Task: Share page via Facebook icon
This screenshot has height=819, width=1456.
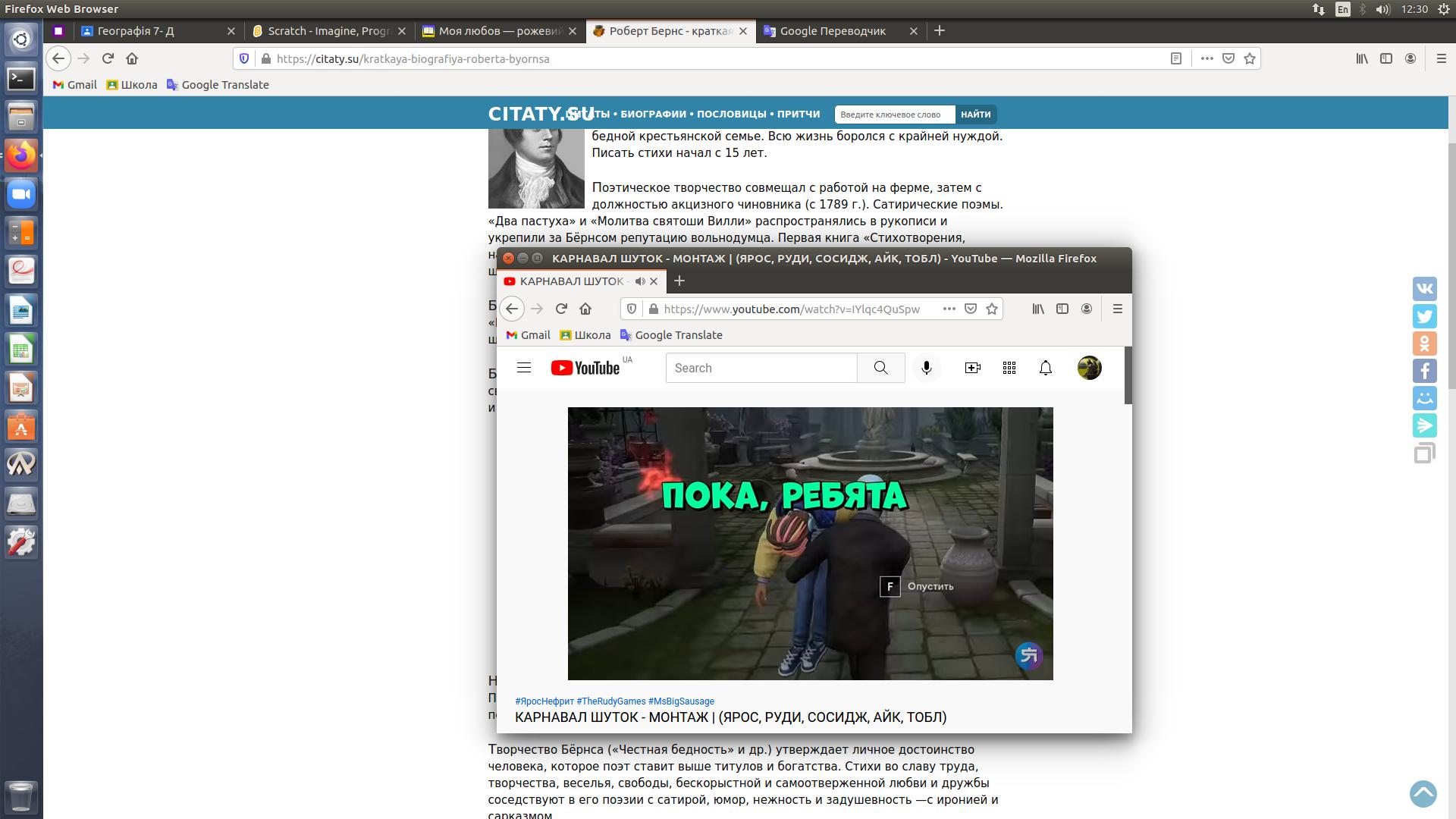Action: [x=1424, y=371]
